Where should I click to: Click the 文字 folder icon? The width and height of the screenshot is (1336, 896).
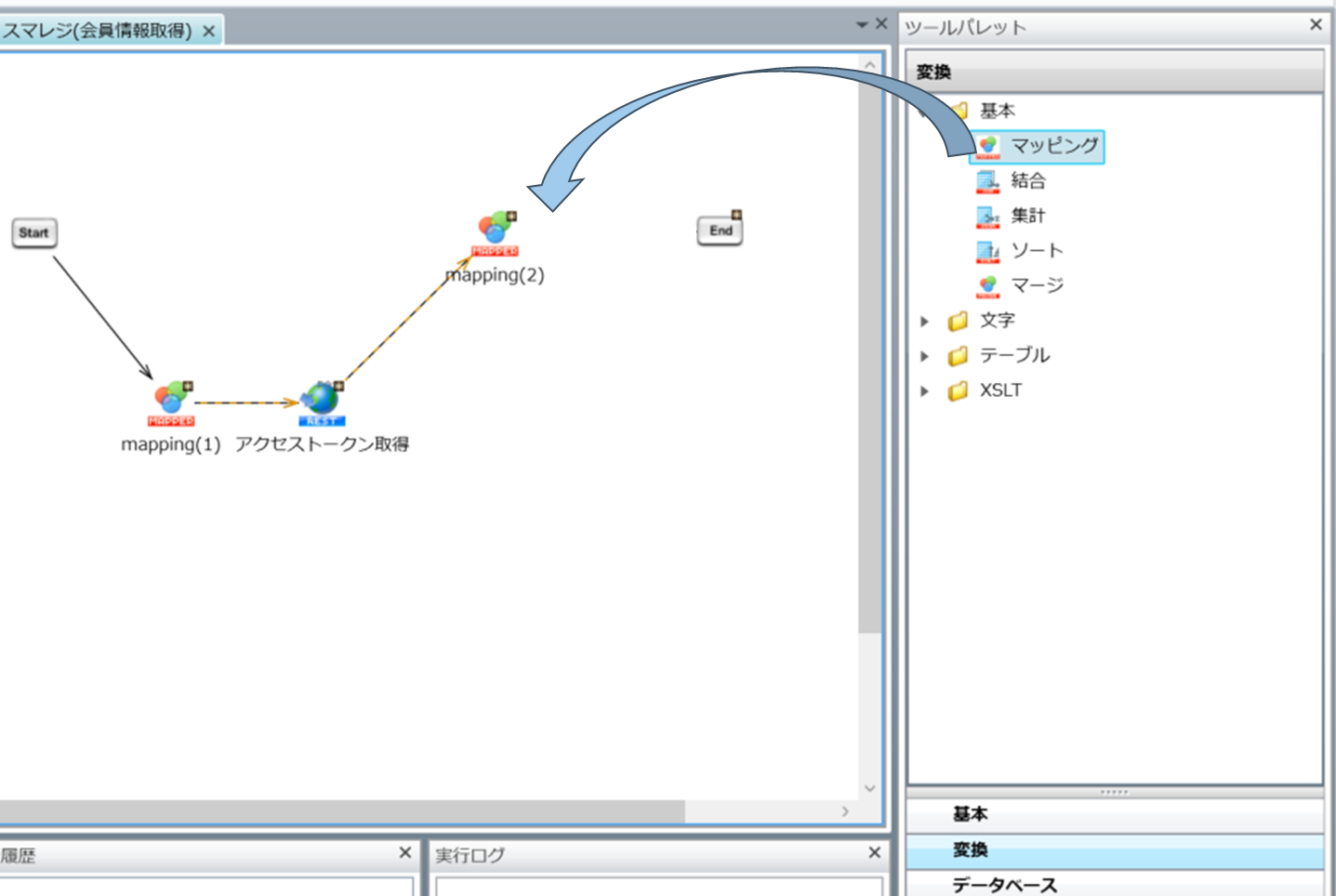tap(958, 322)
